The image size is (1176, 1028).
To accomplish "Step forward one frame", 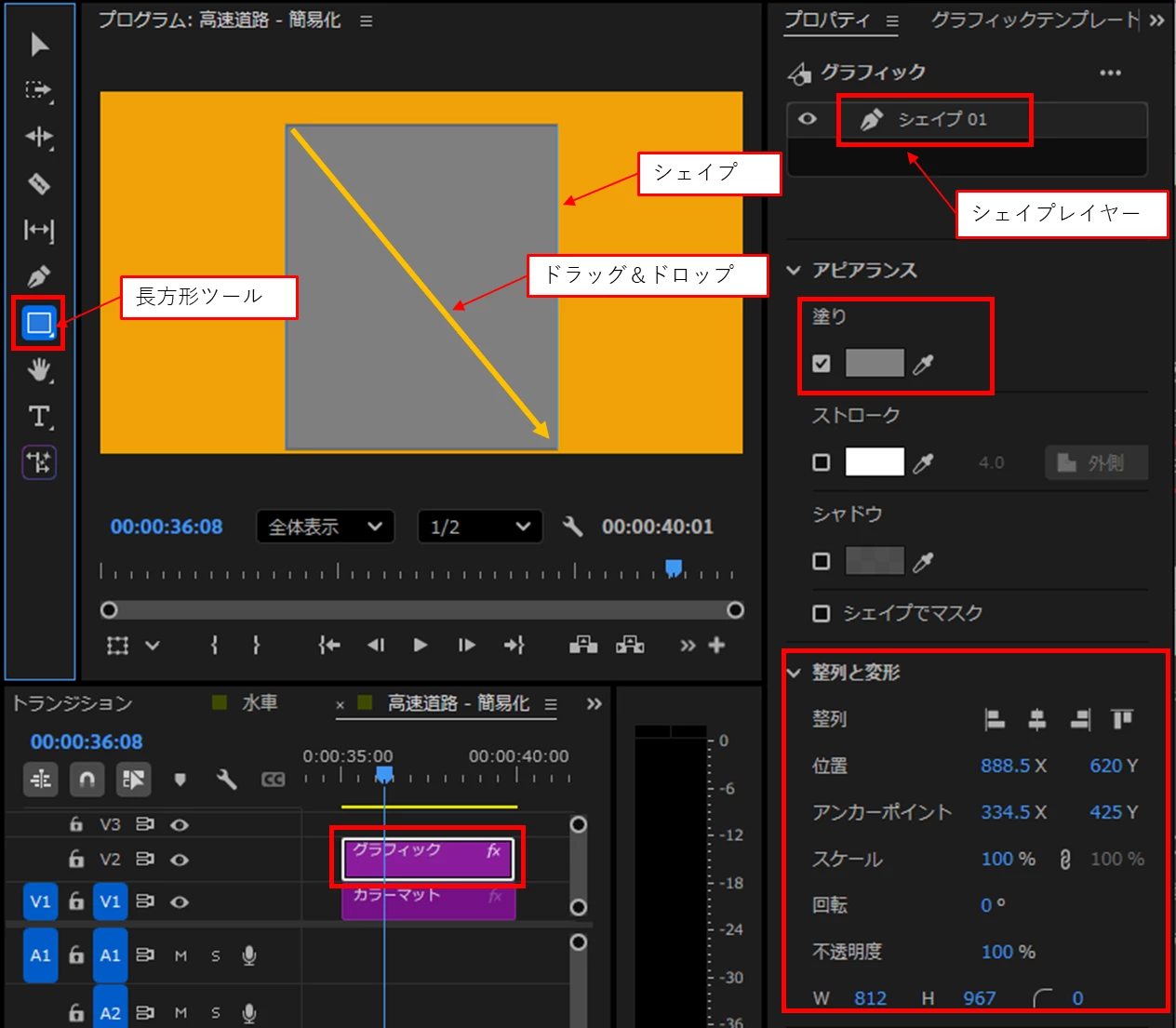I will (467, 645).
